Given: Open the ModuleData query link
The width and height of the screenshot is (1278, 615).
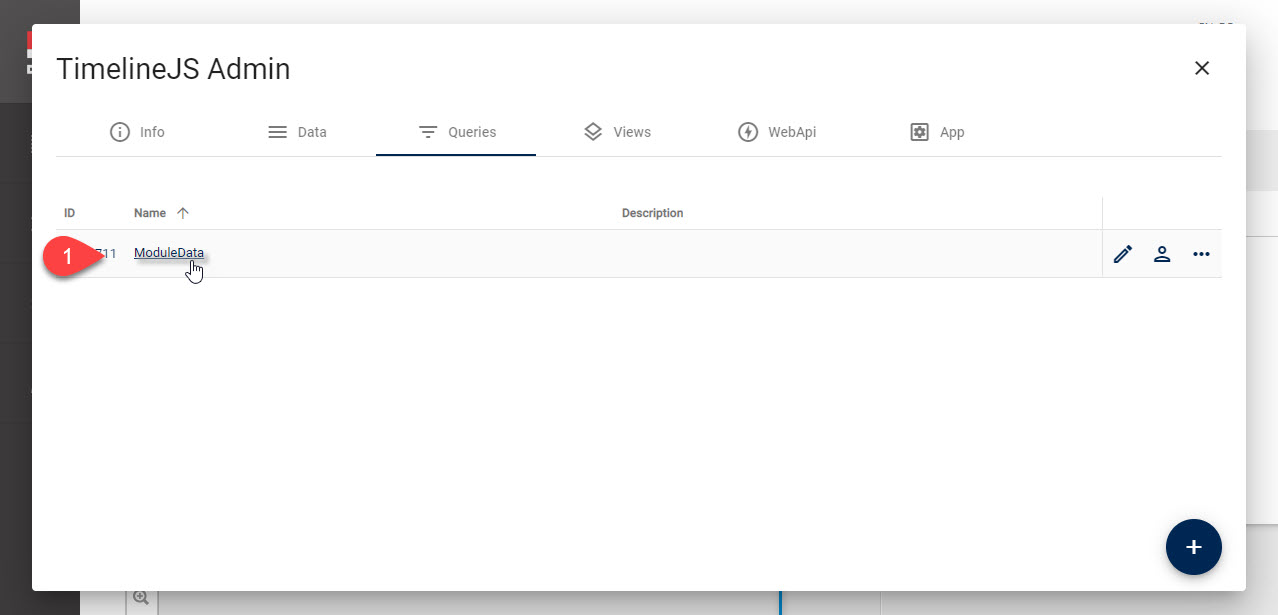Looking at the screenshot, I should 169,253.
